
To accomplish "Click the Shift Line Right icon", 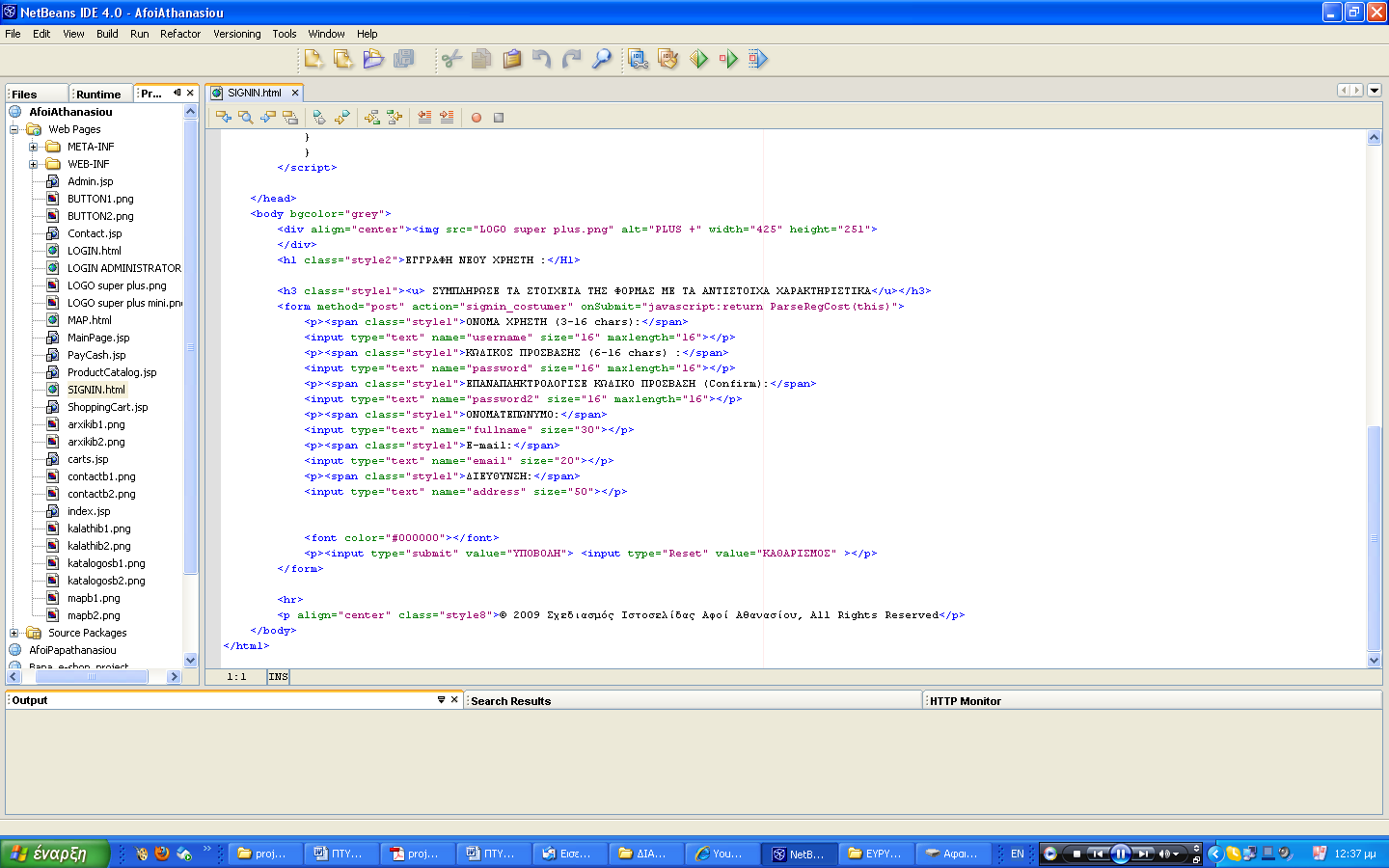I will tap(447, 118).
